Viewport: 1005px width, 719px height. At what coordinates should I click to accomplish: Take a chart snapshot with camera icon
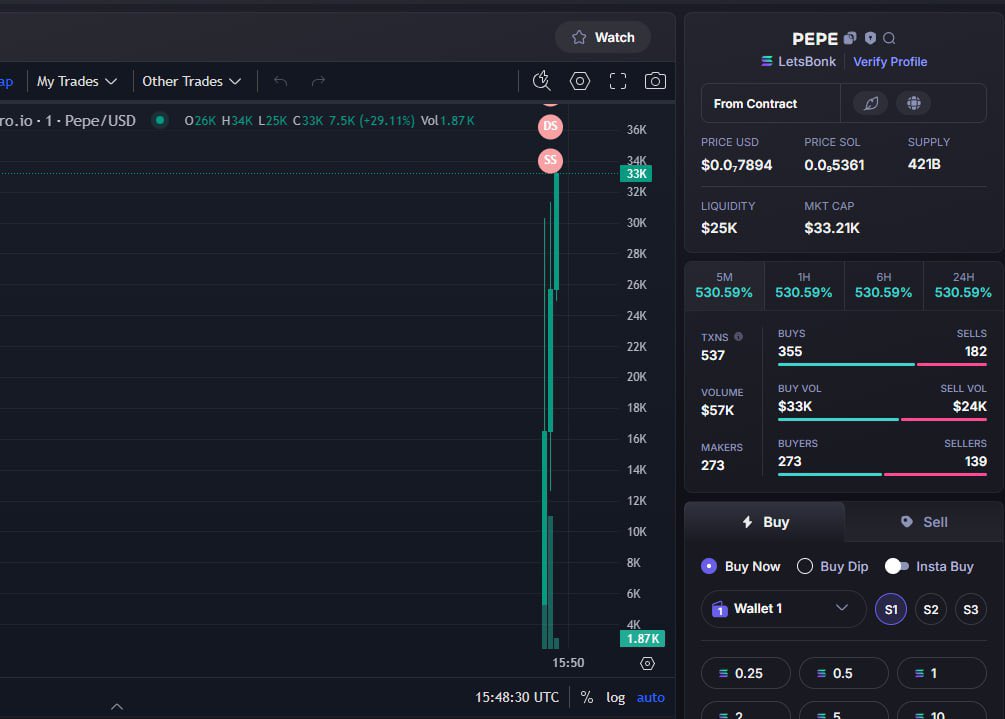655,81
